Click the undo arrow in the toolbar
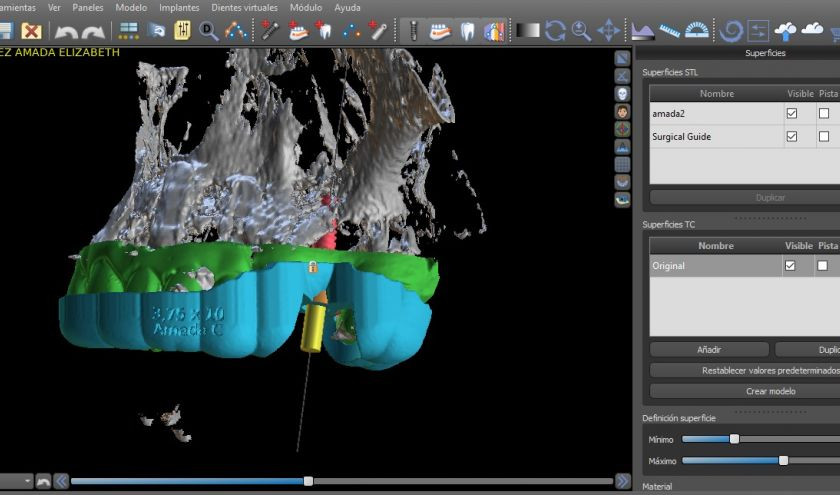This screenshot has height=495, width=840. (x=67, y=31)
